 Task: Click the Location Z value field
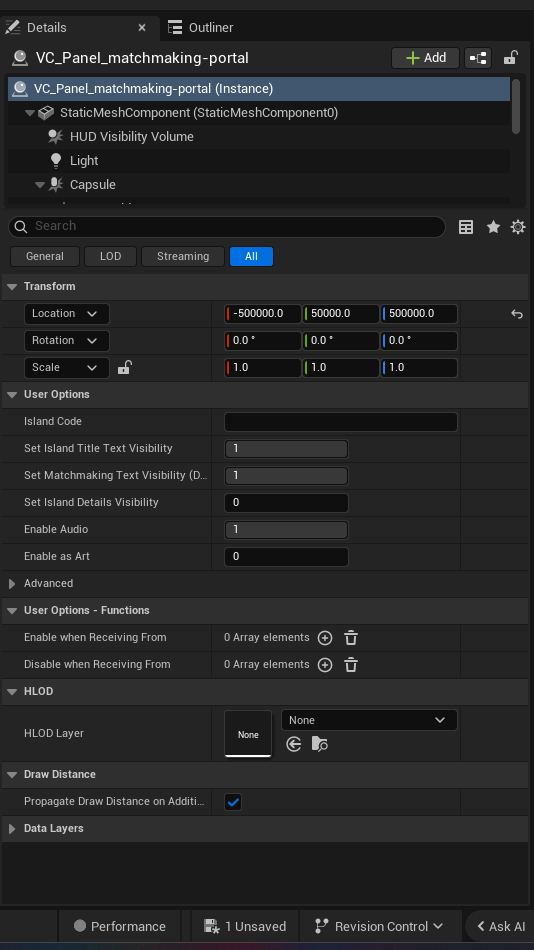(x=419, y=314)
